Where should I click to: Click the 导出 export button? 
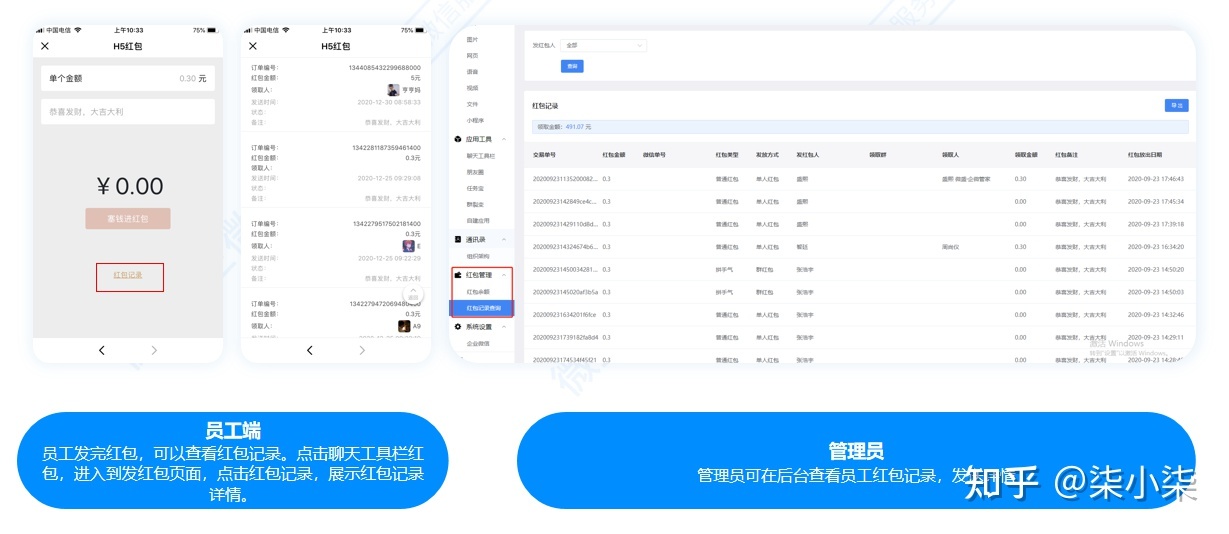1176,105
